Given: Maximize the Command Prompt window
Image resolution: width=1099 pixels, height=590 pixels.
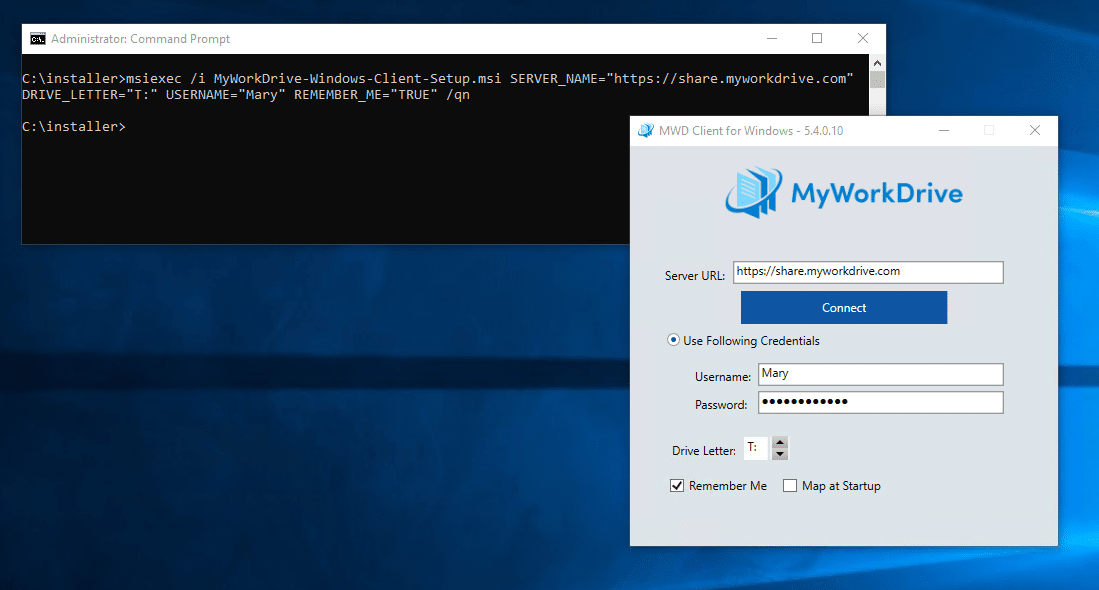Looking at the screenshot, I should [817, 38].
